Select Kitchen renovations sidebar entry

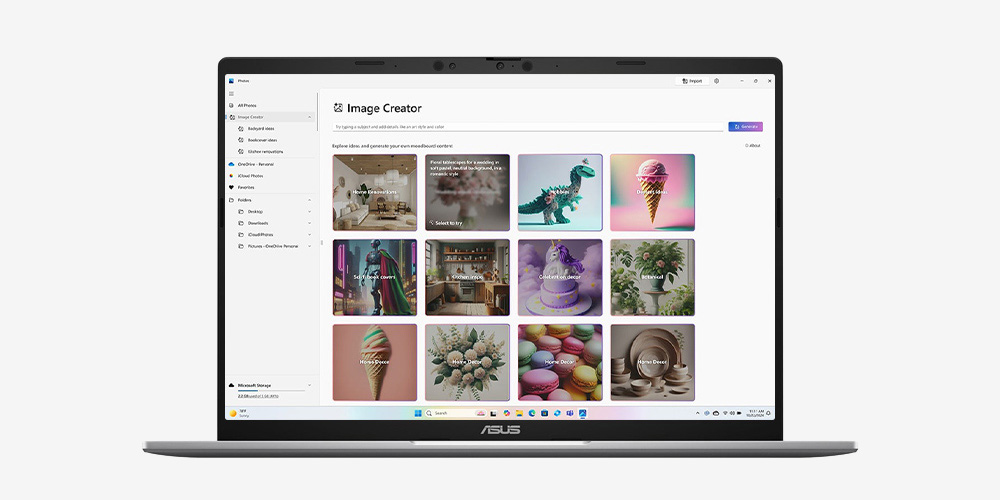pyautogui.click(x=265, y=151)
